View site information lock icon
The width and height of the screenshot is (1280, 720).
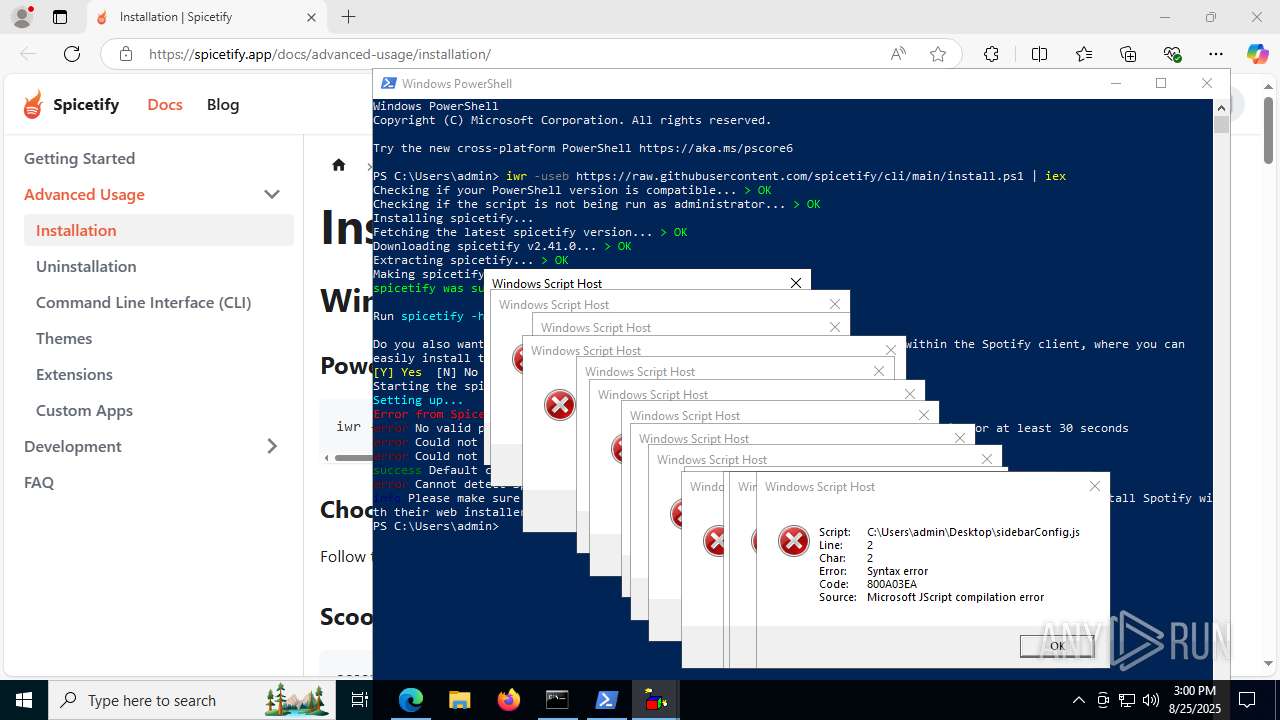[x=126, y=54]
